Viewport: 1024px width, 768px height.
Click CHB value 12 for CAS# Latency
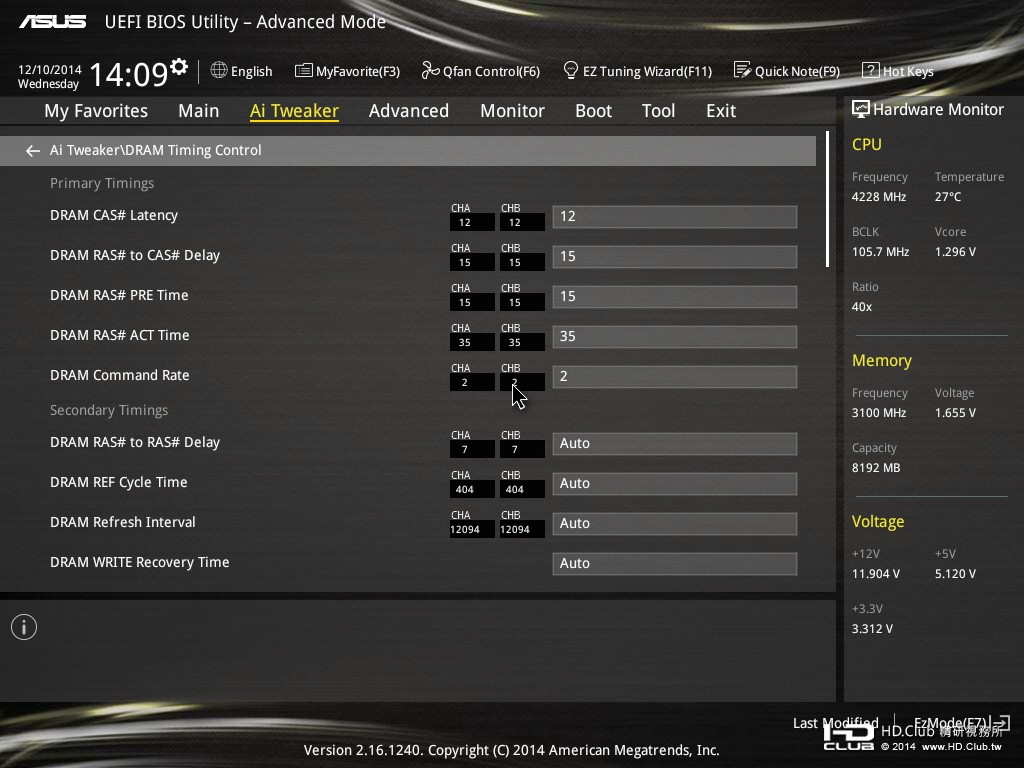[522, 223]
